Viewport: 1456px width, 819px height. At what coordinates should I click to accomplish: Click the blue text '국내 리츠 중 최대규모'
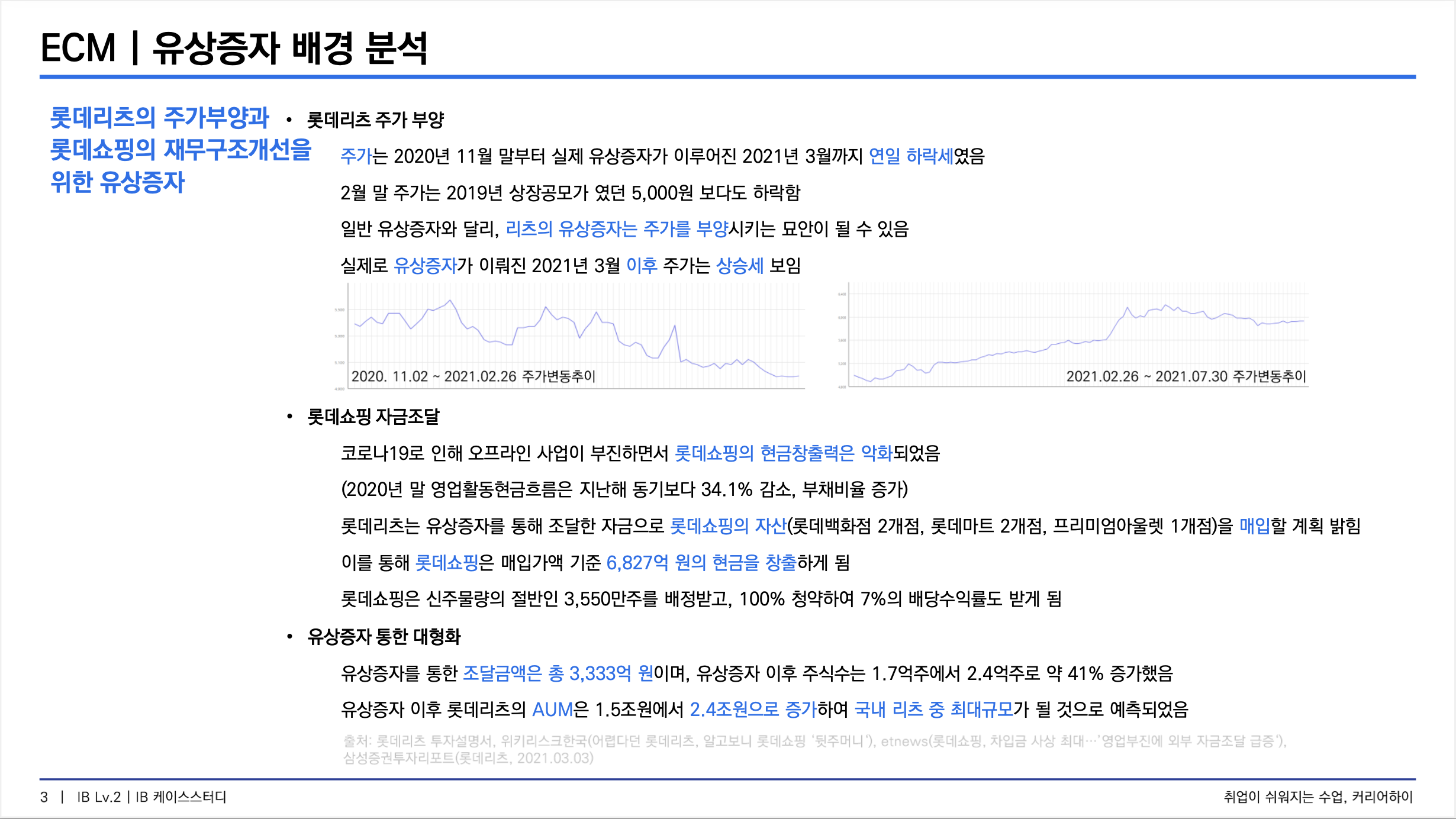pyautogui.click(x=934, y=710)
